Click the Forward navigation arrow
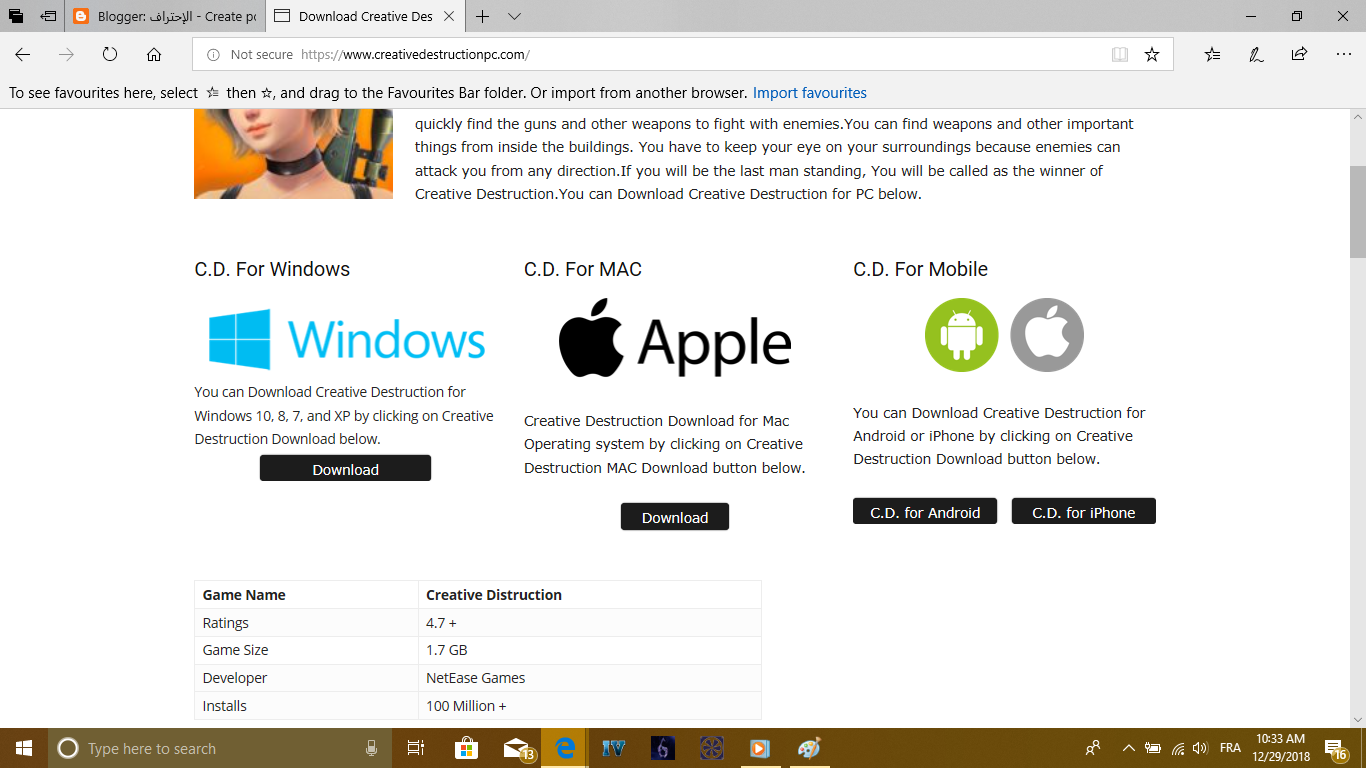 [x=66, y=54]
